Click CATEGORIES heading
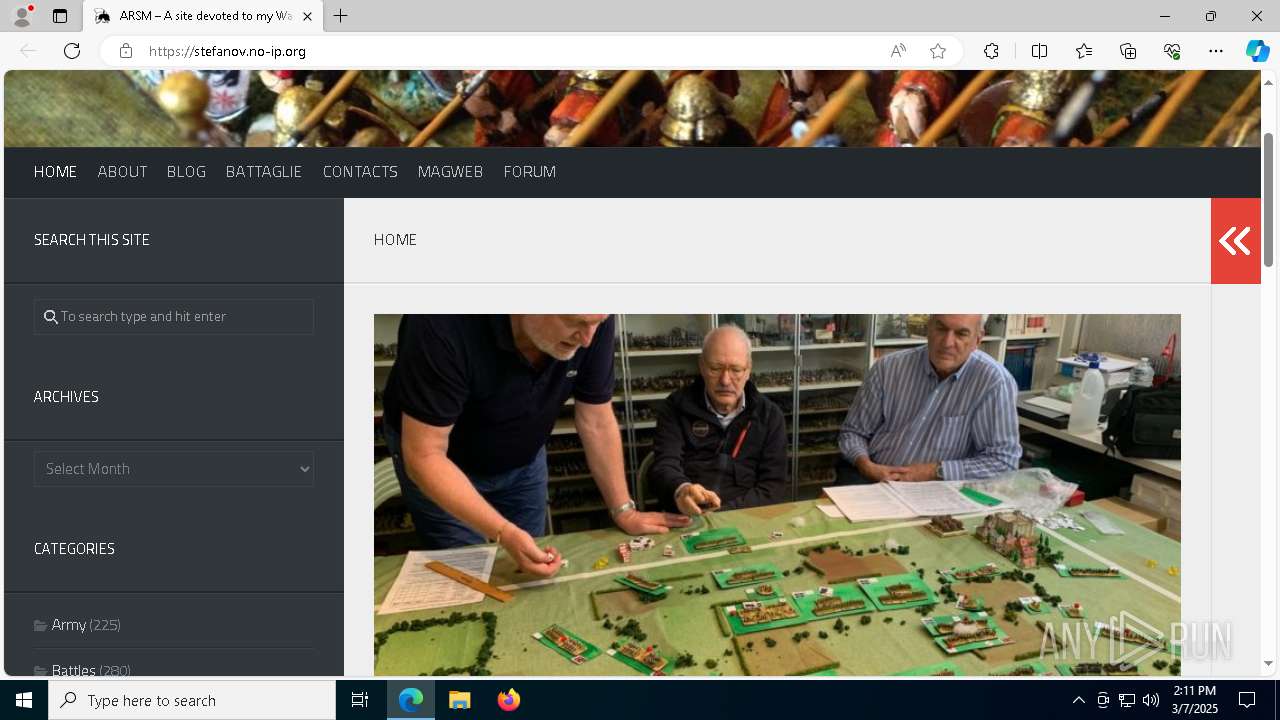Screen dimensions: 1280x720 click(74, 549)
